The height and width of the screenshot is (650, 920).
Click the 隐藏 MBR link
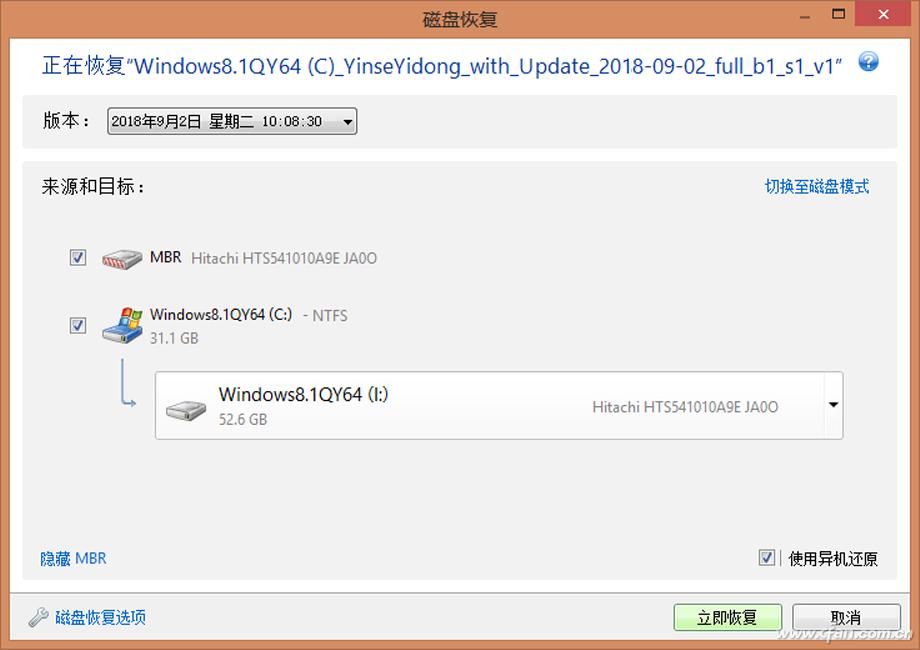pyautogui.click(x=73, y=558)
